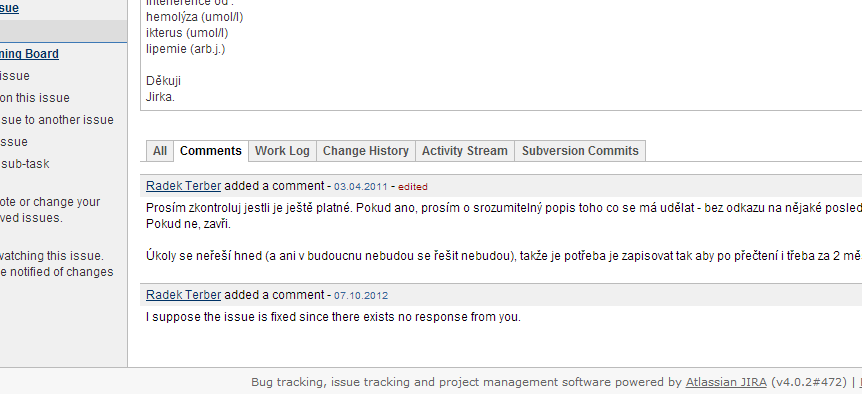The height and width of the screenshot is (394, 862).
Task: Select the Comments tab
Action: (211, 151)
